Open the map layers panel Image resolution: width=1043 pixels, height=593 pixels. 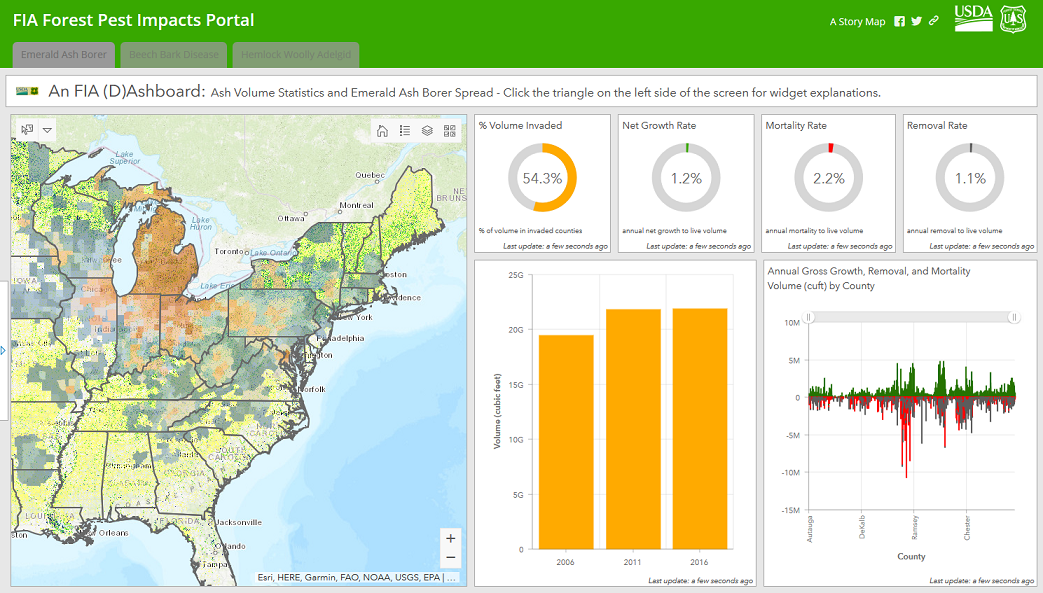pos(427,130)
